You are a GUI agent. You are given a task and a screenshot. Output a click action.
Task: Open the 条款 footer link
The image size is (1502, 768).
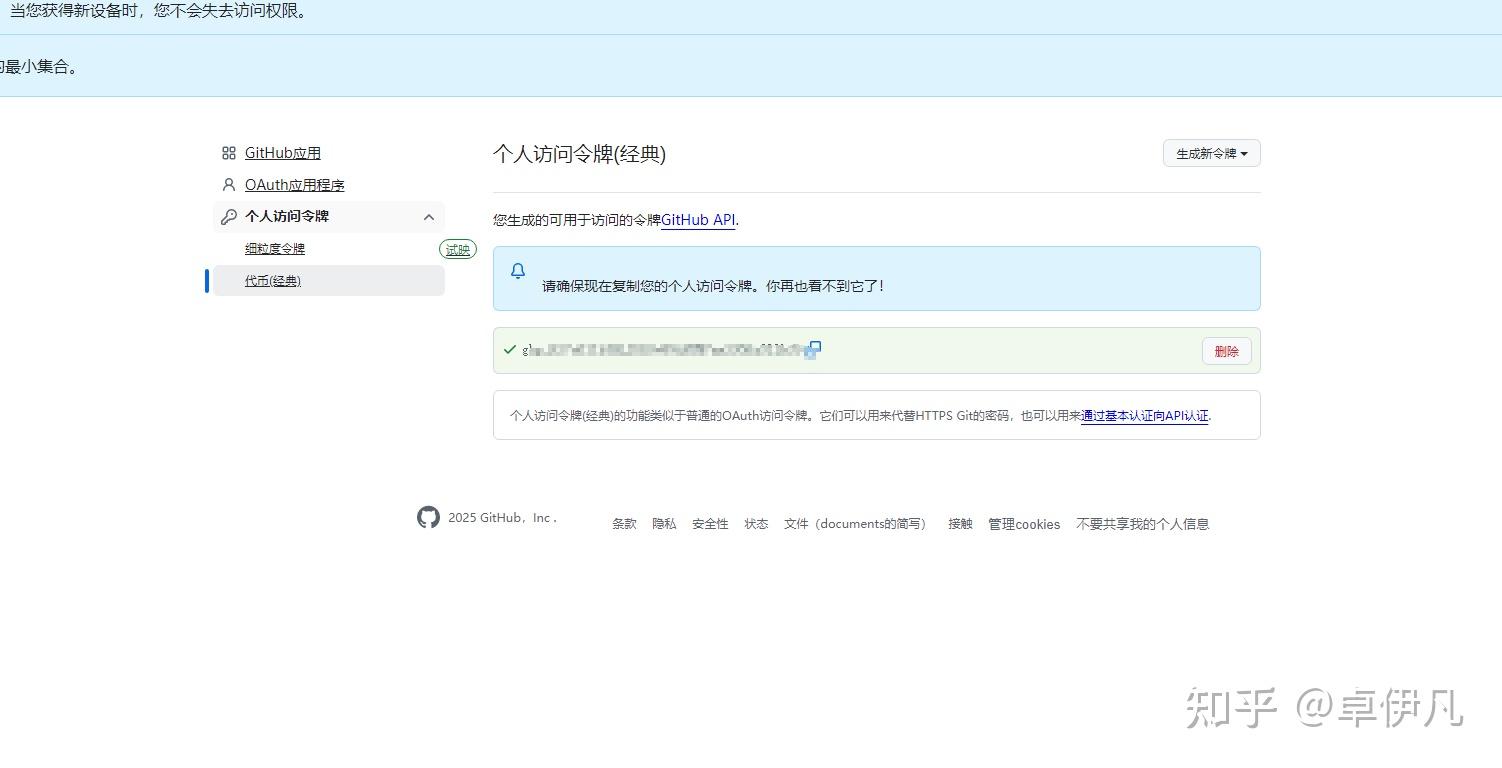[624, 523]
